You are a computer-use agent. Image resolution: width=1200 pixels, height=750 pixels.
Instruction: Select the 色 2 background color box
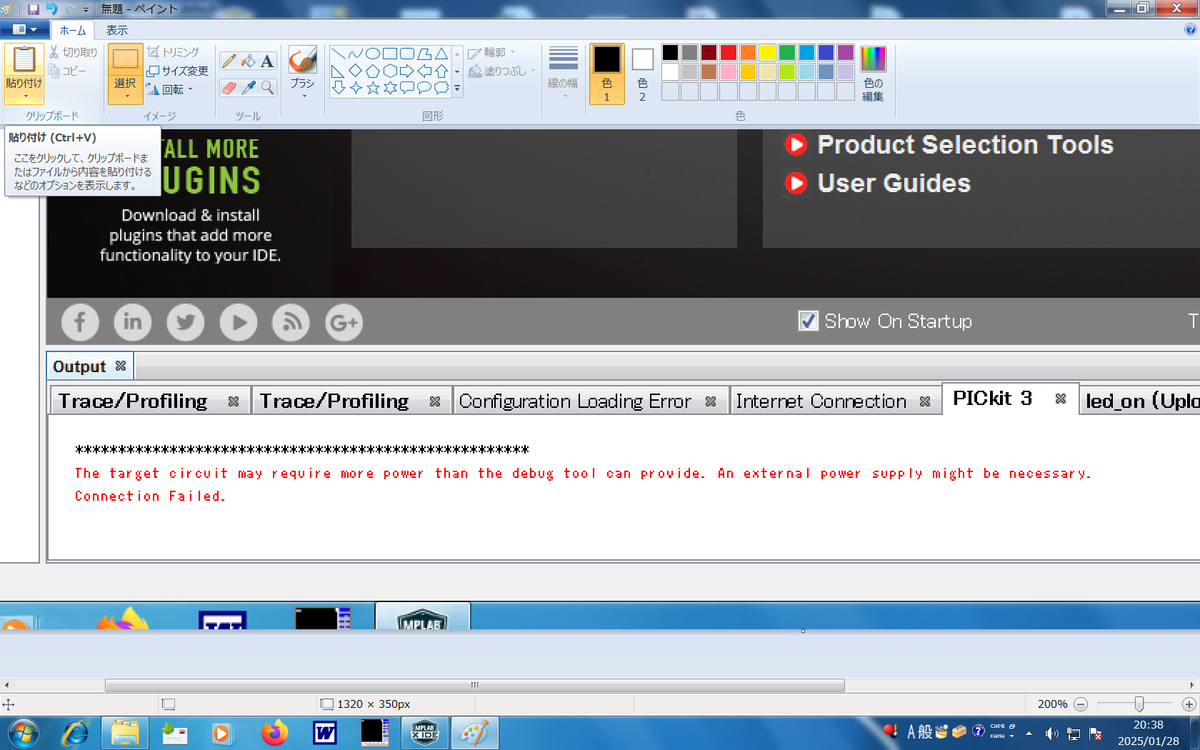pos(642,73)
